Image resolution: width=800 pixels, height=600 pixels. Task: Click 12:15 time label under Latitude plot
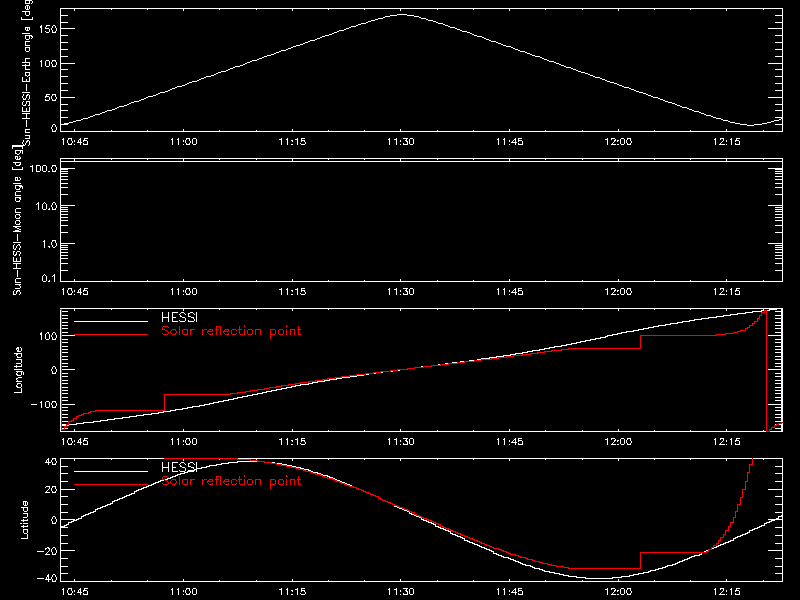(x=727, y=592)
